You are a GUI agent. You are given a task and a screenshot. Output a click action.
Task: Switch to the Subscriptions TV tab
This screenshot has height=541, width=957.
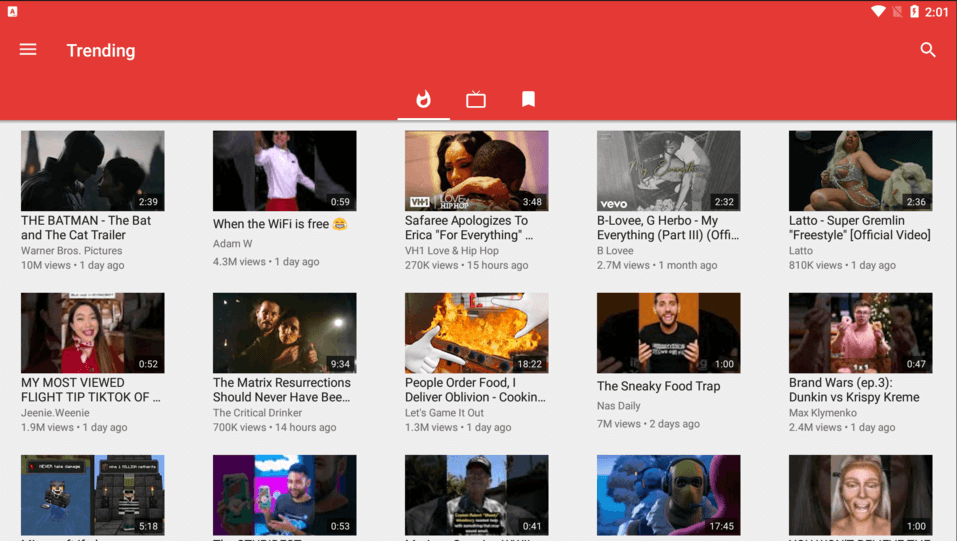(x=476, y=99)
